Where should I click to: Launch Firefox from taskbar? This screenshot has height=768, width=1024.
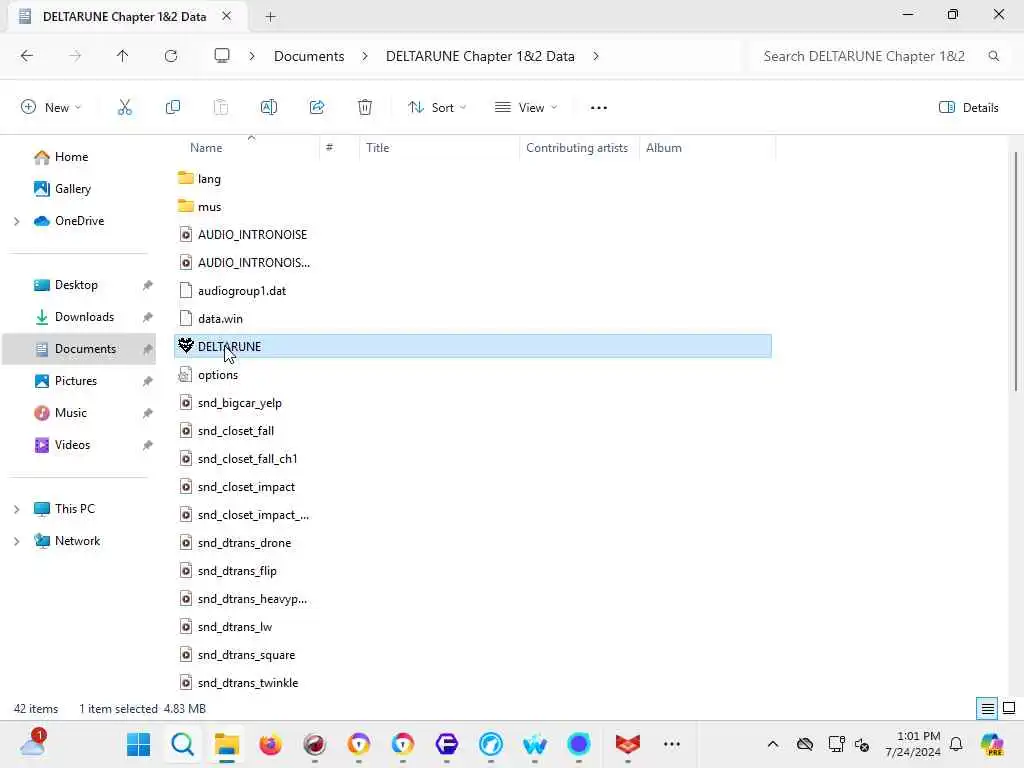coord(270,744)
